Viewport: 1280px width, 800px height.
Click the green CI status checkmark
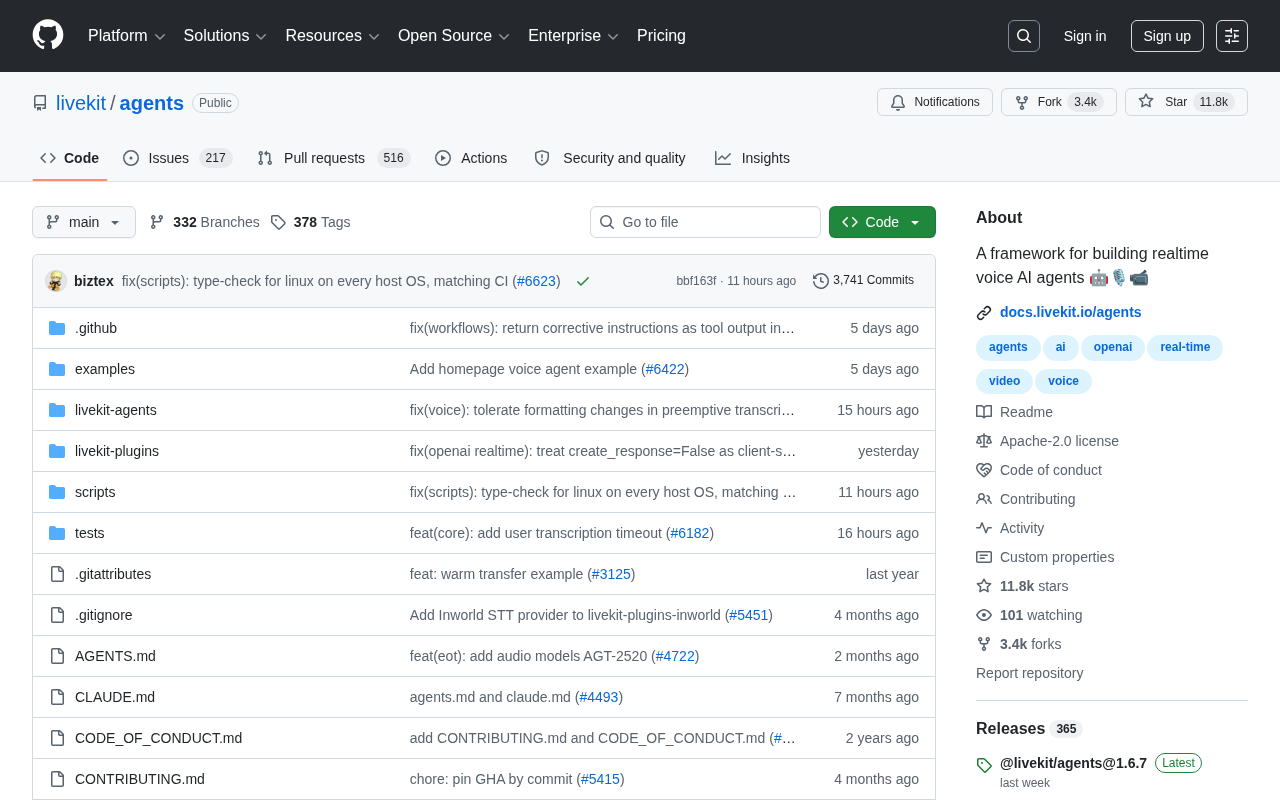tap(583, 281)
